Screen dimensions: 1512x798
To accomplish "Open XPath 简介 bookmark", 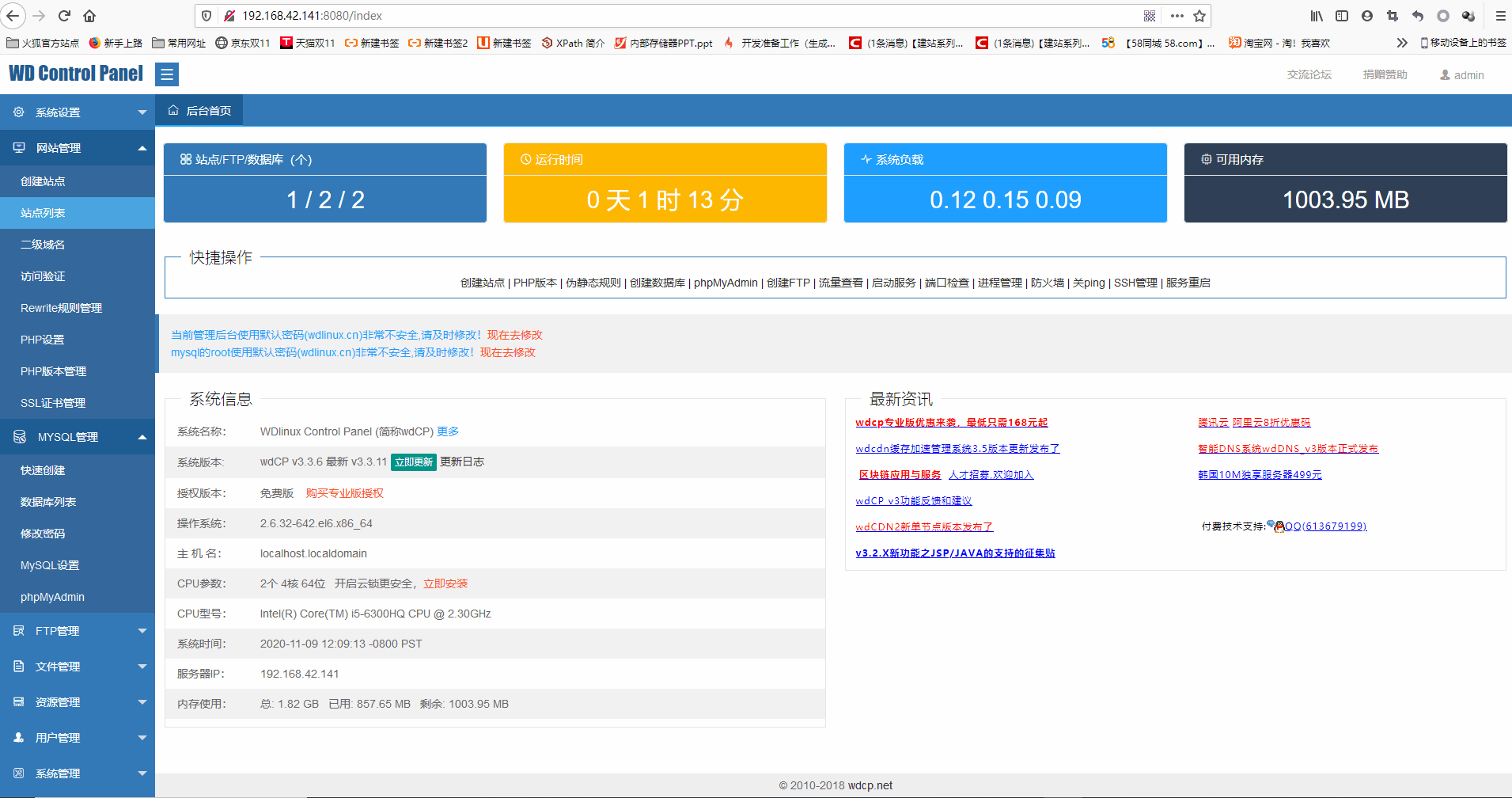I will (x=573, y=43).
